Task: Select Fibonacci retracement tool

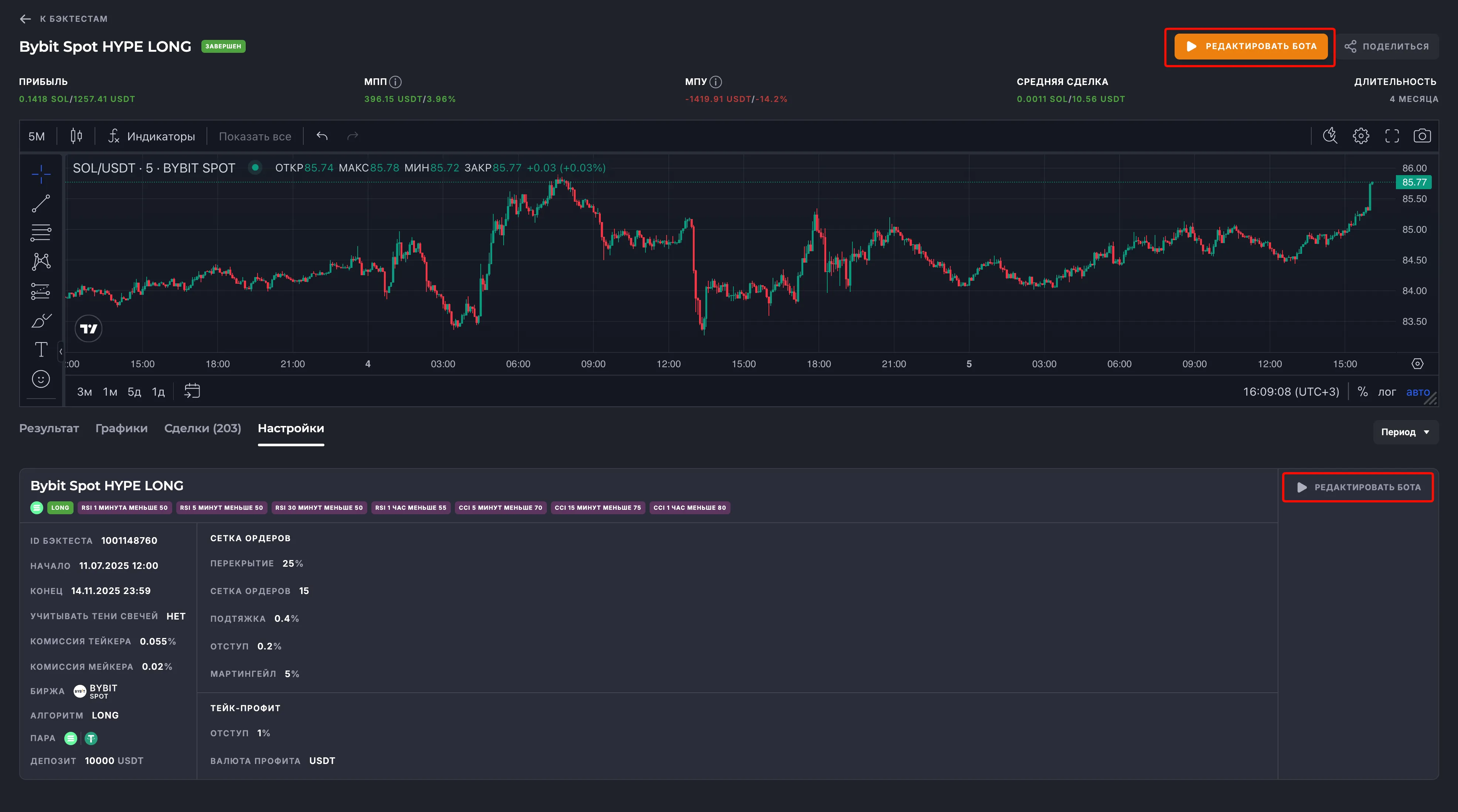Action: [x=41, y=233]
